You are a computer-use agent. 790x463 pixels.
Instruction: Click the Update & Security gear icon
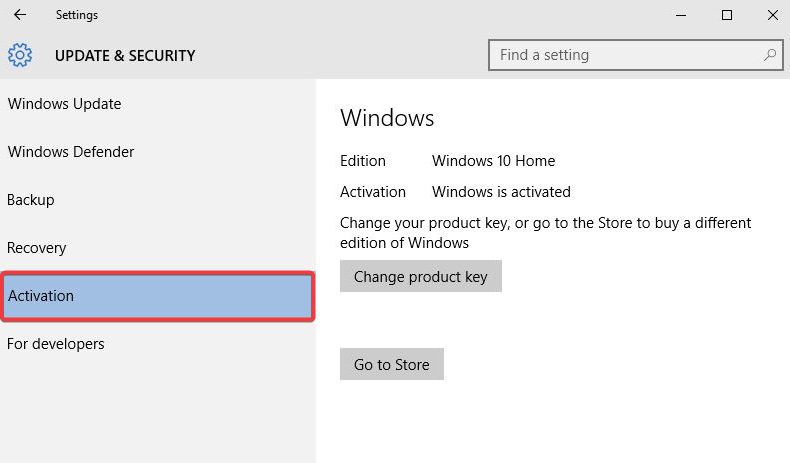tap(20, 55)
